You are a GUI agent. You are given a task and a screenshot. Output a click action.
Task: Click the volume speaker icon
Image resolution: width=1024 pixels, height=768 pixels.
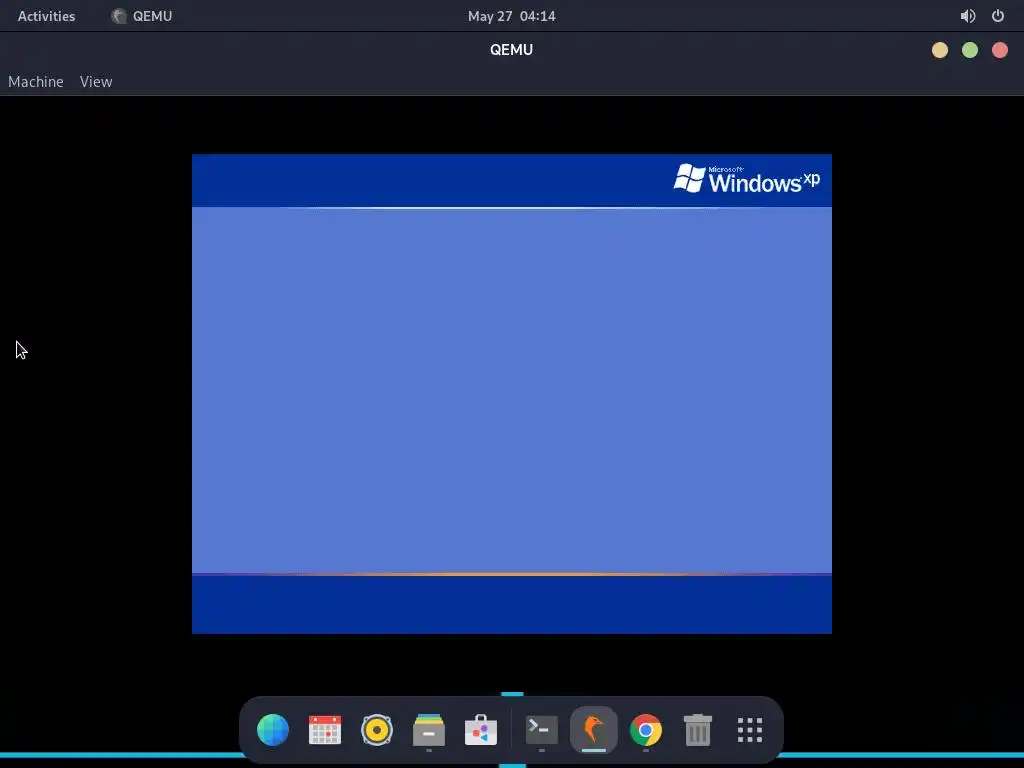[968, 16]
